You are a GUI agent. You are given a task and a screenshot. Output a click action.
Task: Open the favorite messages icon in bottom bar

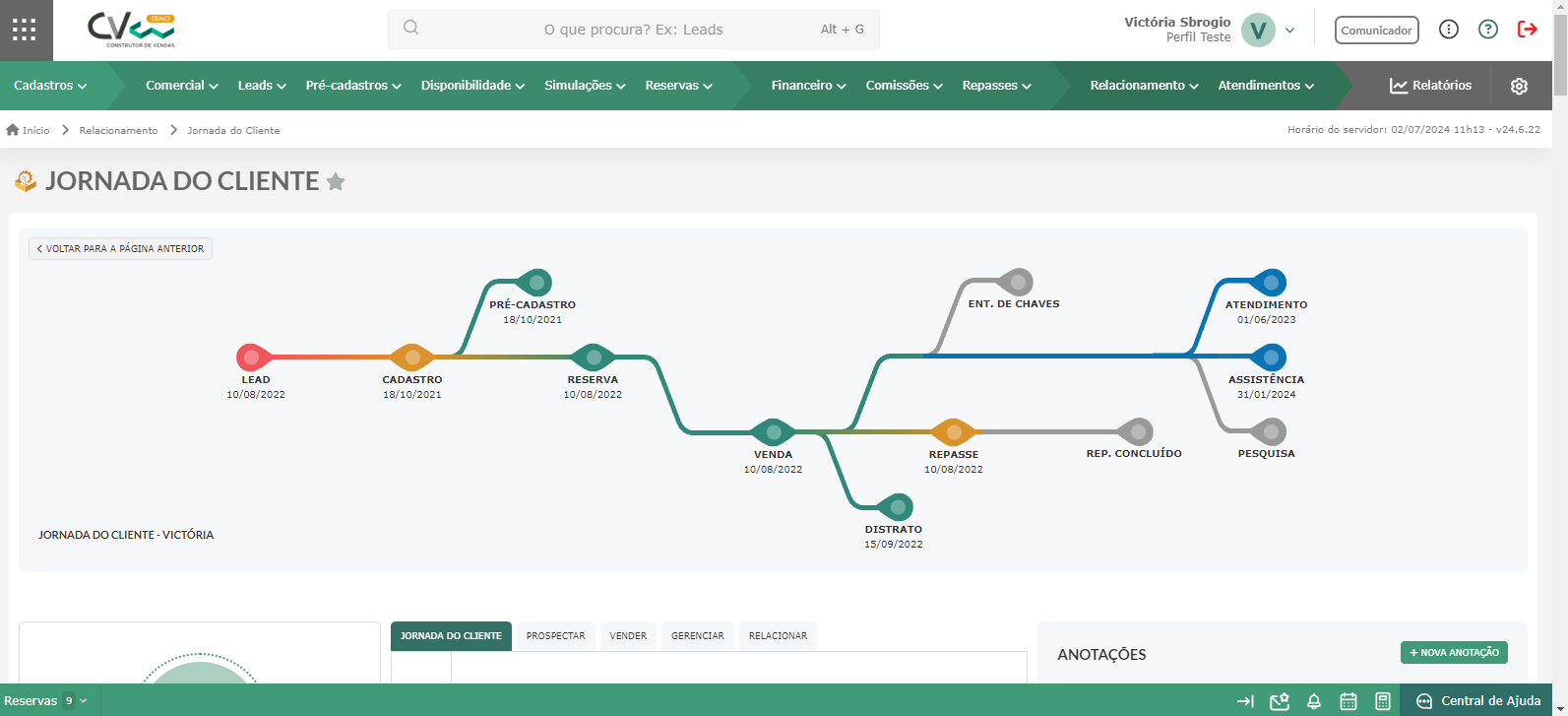(1280, 701)
